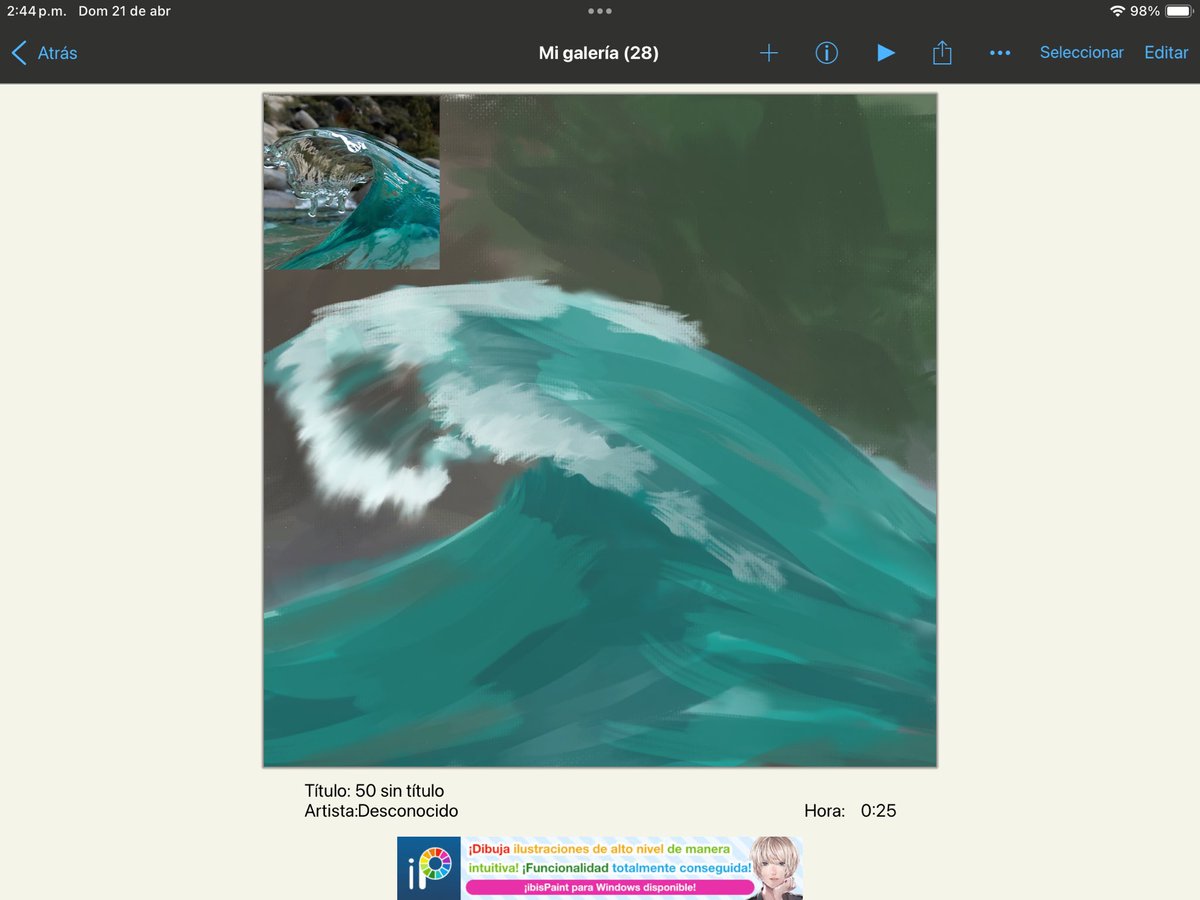Tap the 'ibisPaint para Windows disponible' pink label
Screen dimensions: 1200x900
point(610,887)
